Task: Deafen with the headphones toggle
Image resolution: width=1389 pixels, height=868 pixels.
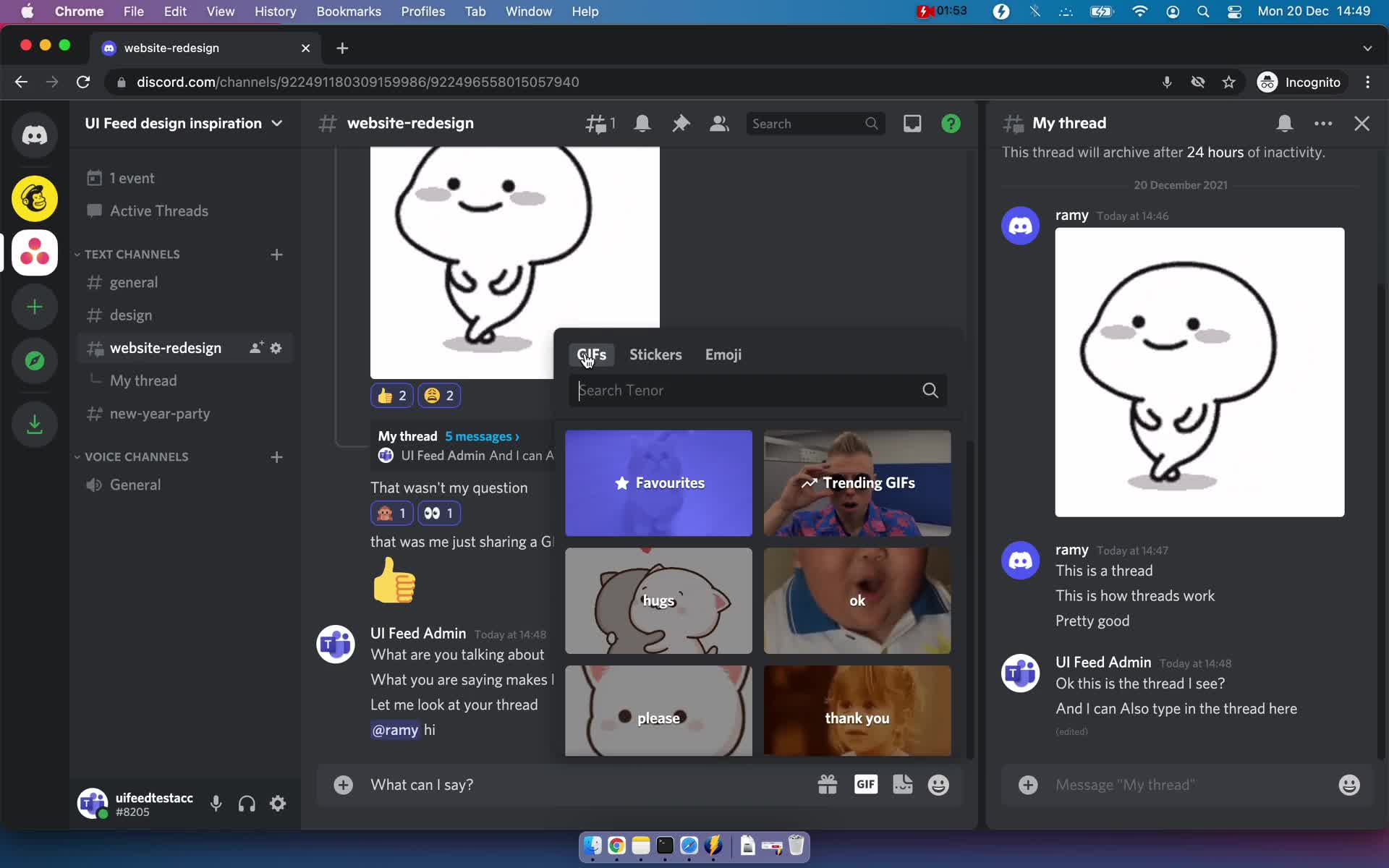Action: [247, 804]
